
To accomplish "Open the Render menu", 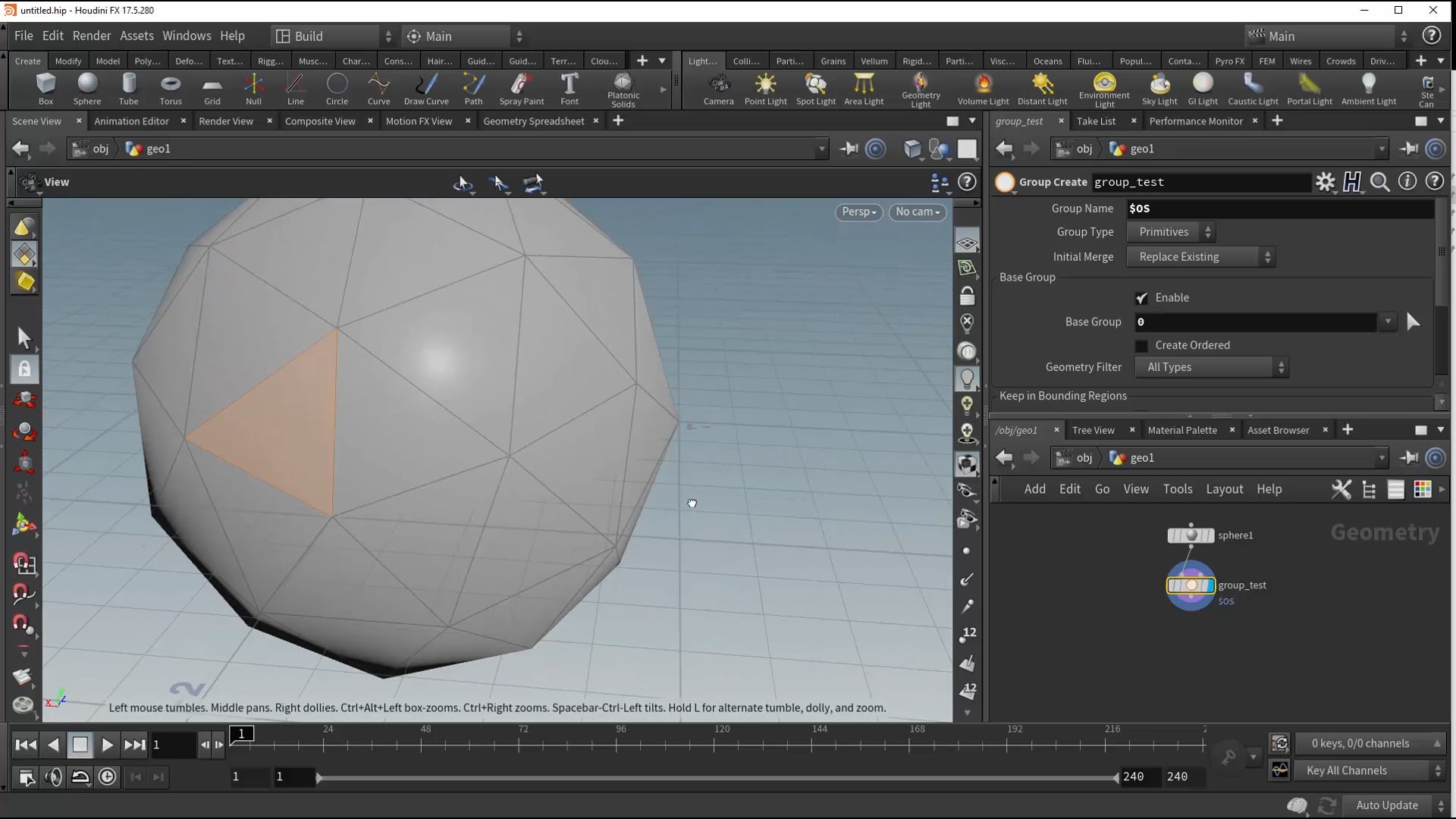I will [x=92, y=36].
